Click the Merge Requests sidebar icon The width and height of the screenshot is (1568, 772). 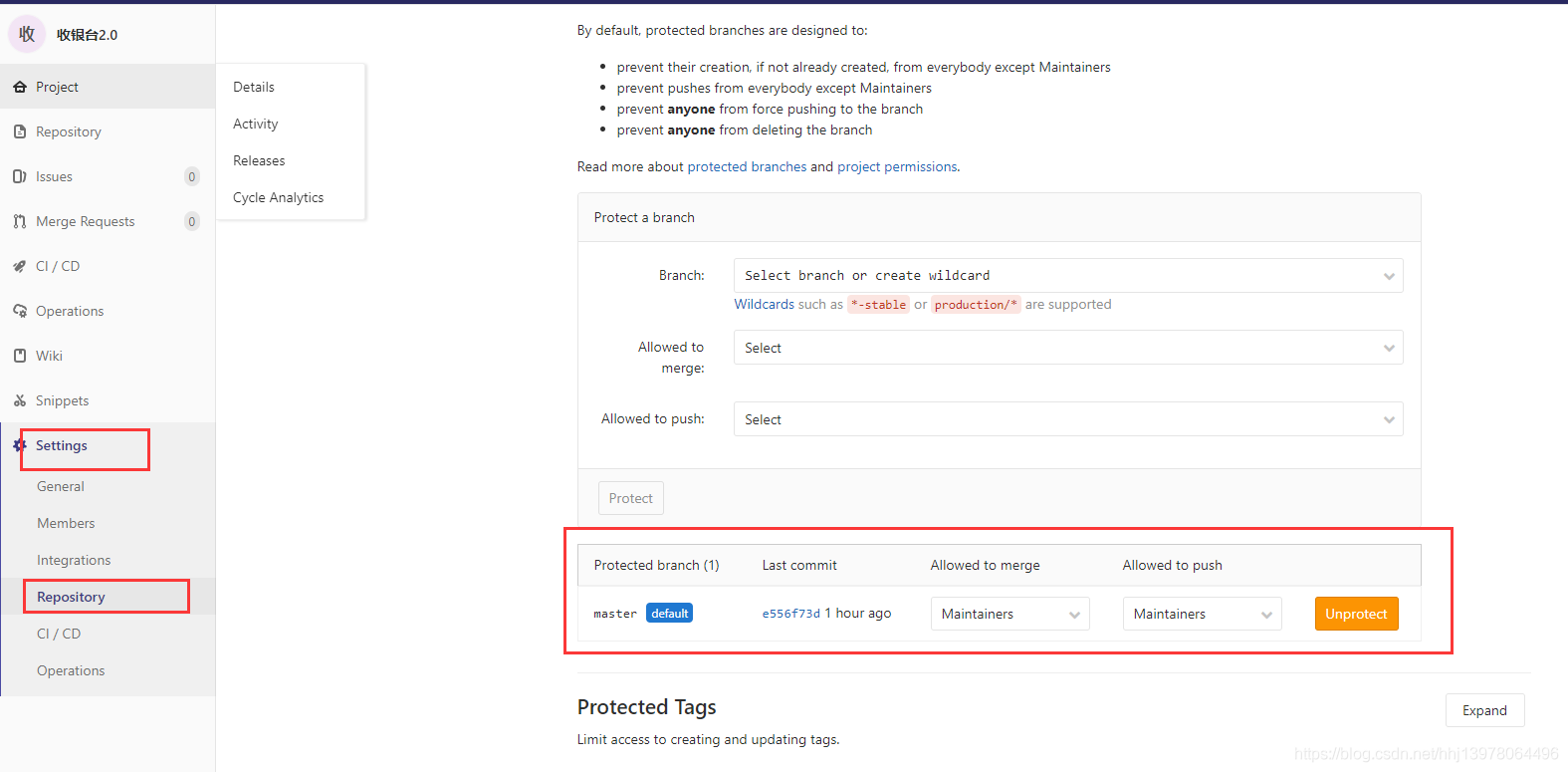tap(20, 222)
